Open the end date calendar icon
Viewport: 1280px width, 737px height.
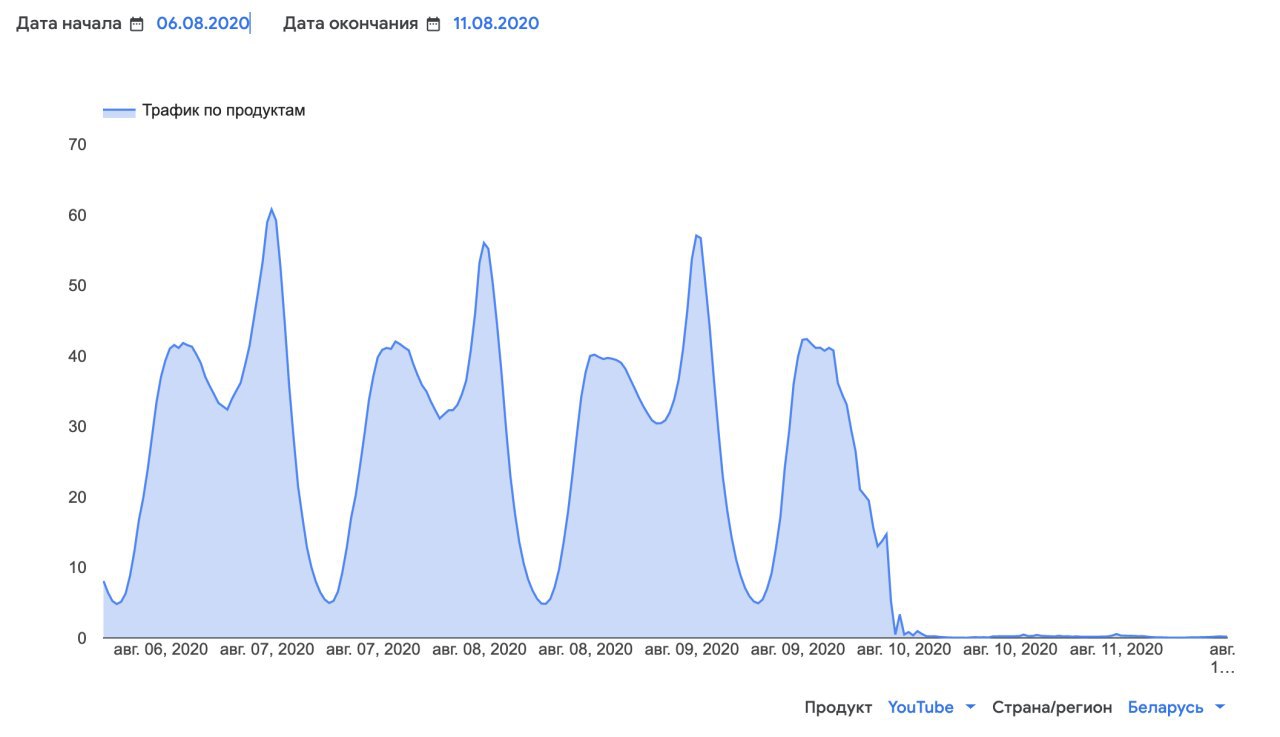click(x=433, y=24)
